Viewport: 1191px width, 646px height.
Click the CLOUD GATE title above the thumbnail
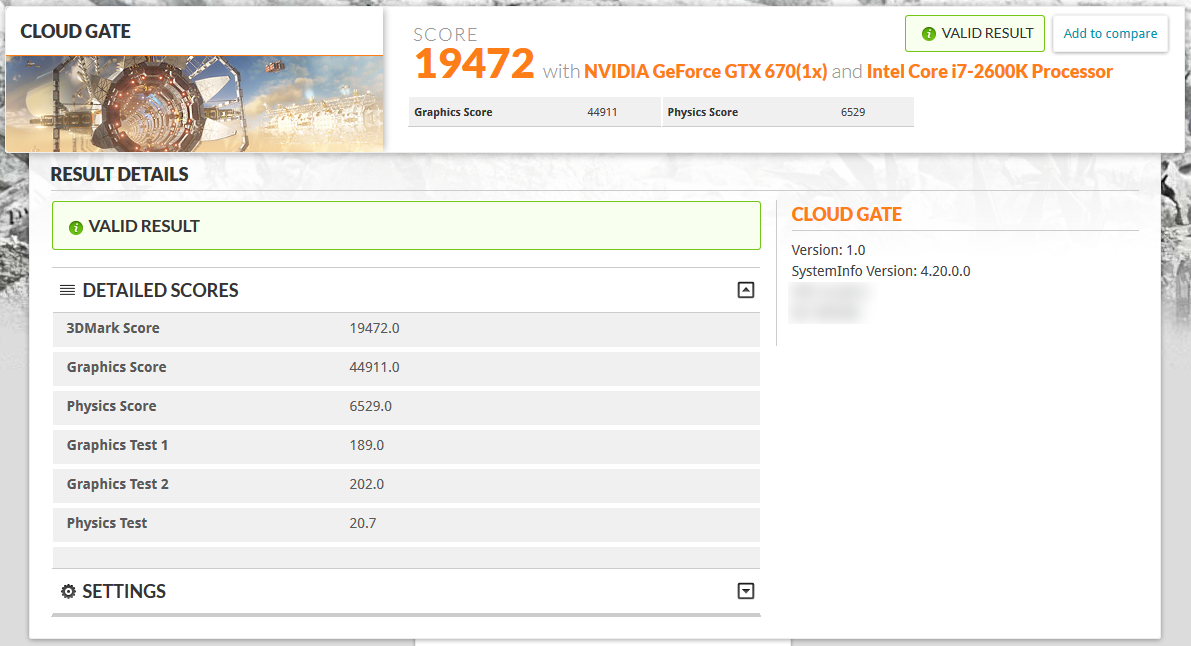[75, 31]
